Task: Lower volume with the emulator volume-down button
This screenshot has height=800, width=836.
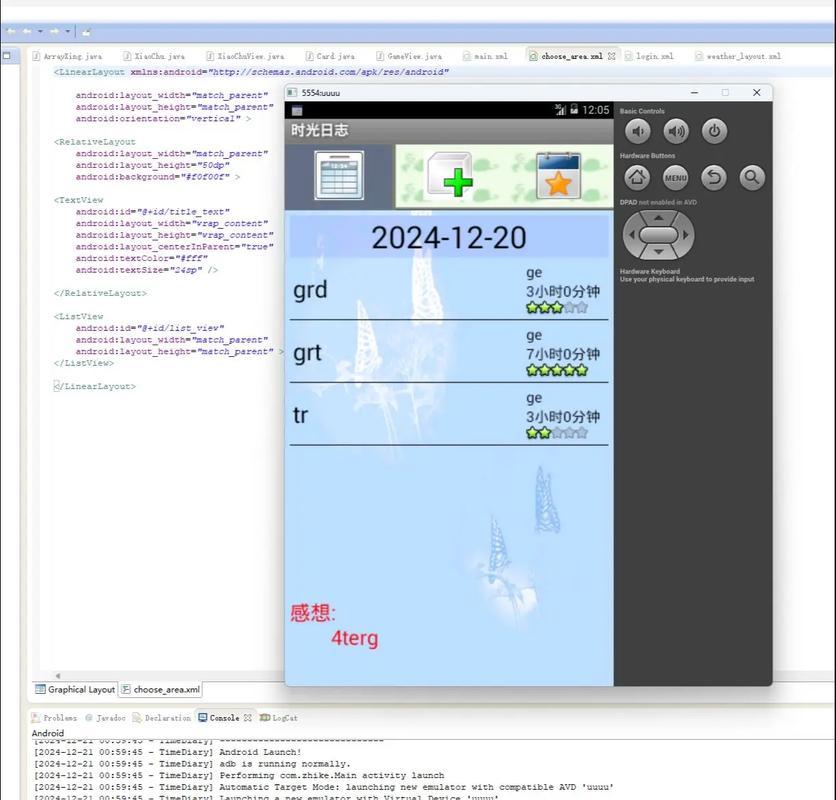Action: click(x=637, y=131)
